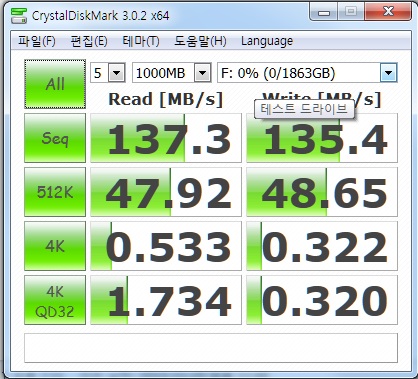Select the 4K read result 0.533

(166, 246)
